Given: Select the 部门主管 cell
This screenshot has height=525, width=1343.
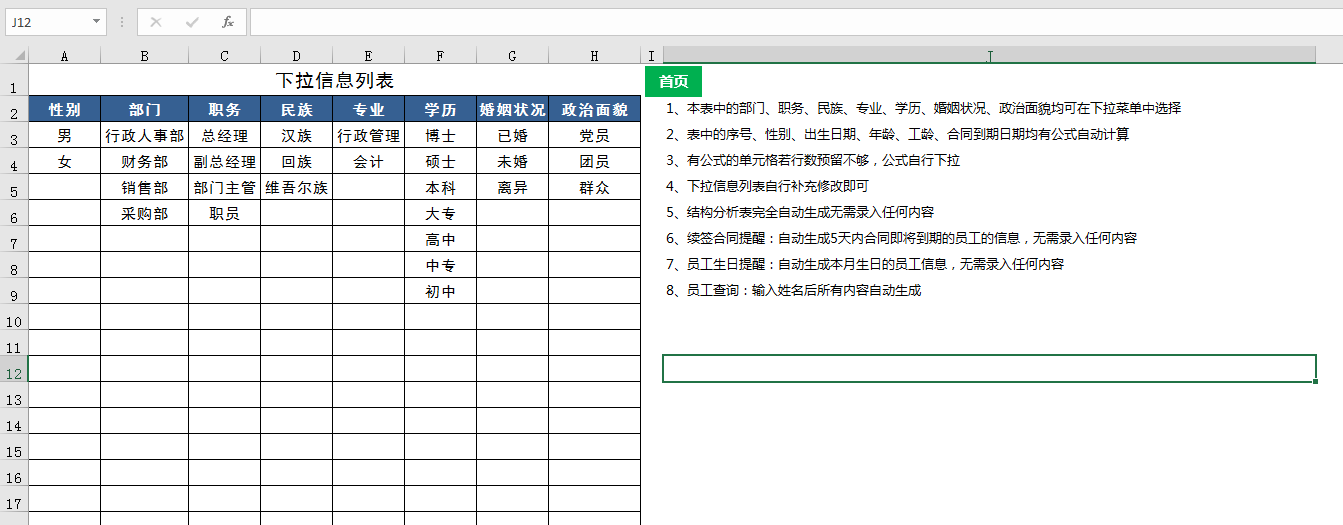Looking at the screenshot, I should pyautogui.click(x=225, y=187).
